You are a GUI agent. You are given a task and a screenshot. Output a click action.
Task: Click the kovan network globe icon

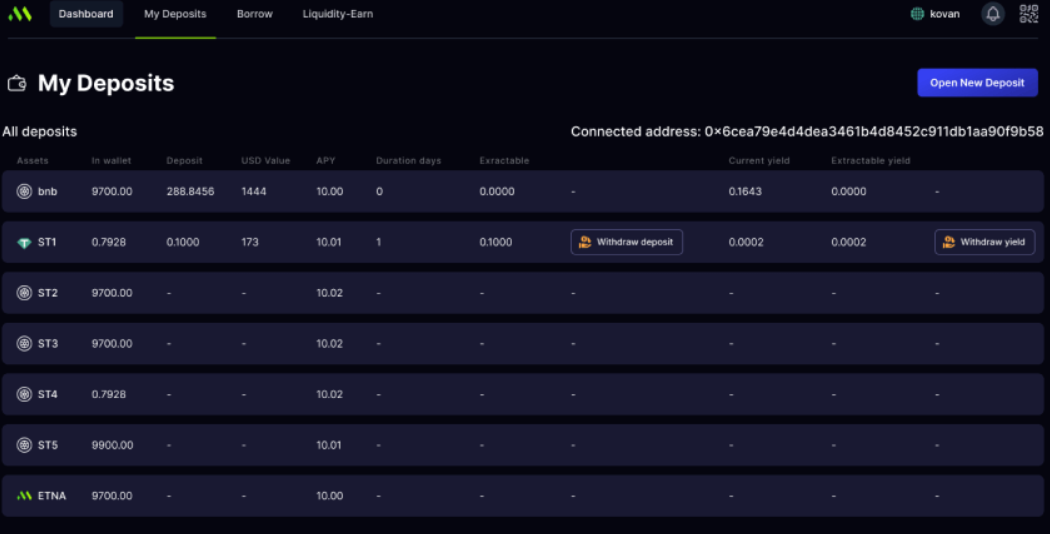point(917,13)
